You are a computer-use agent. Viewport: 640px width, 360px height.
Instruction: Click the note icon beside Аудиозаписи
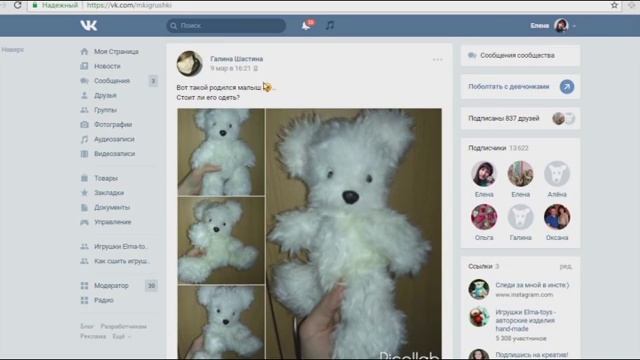(x=84, y=139)
